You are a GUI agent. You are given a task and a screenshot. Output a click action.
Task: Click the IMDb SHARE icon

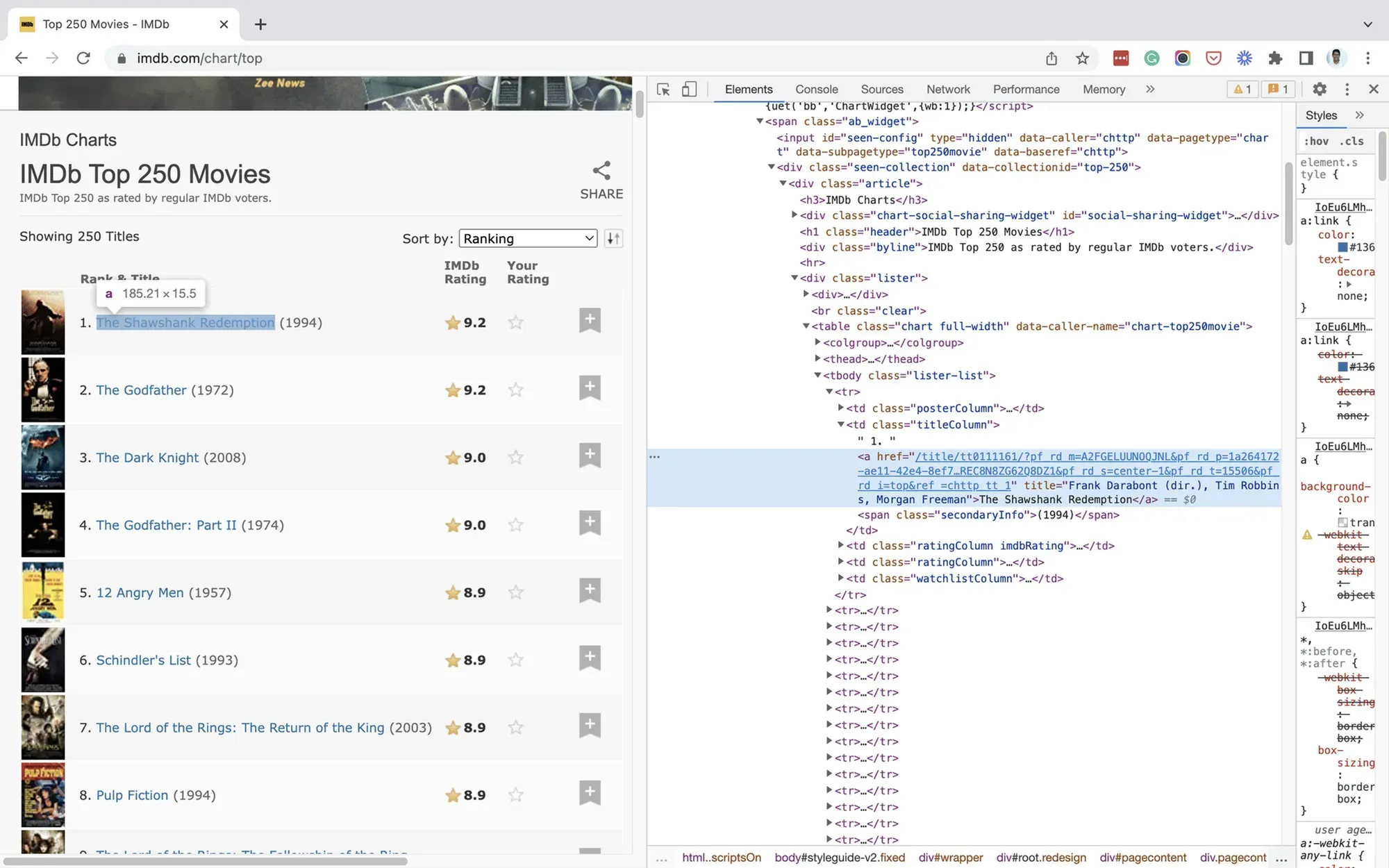click(601, 171)
